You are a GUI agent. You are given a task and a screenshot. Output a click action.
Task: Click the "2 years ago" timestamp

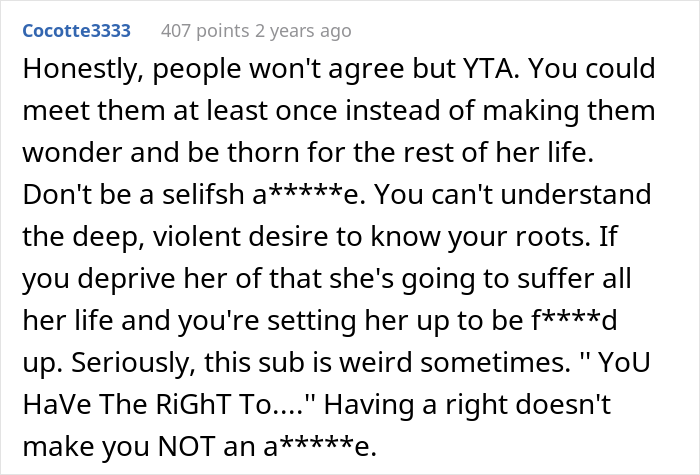305,31
